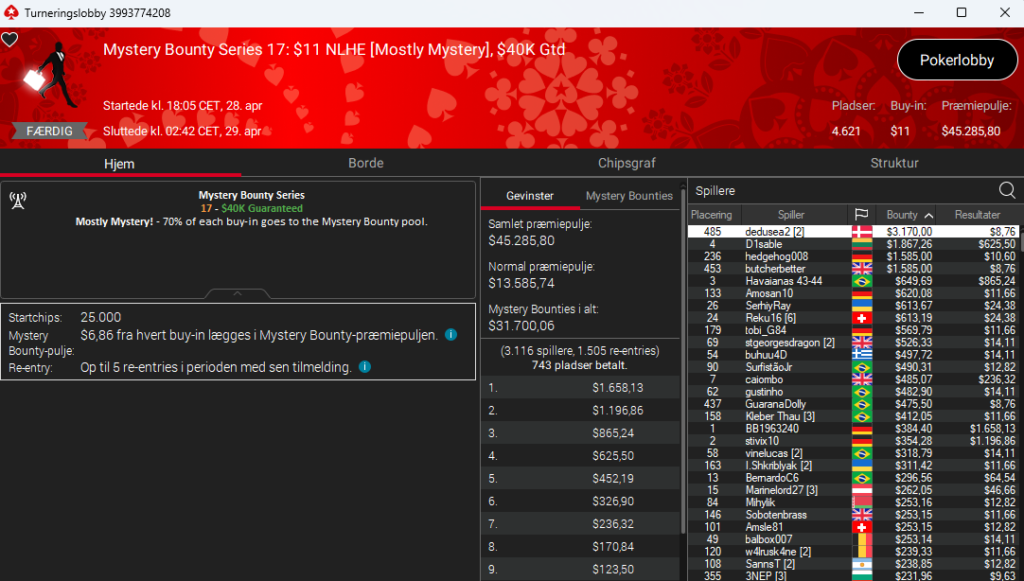
Task: Click info icon next to re-entries text
Action: pyautogui.click(x=364, y=367)
